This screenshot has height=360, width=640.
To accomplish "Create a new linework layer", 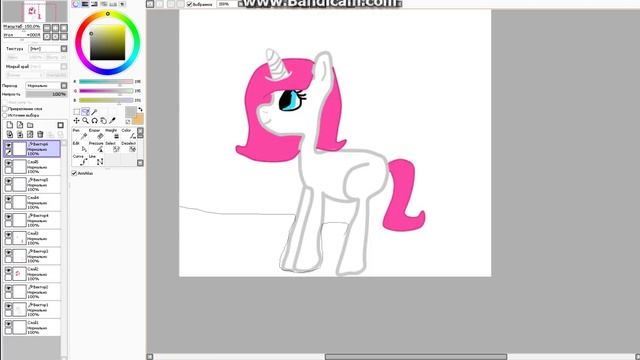I will [20, 125].
